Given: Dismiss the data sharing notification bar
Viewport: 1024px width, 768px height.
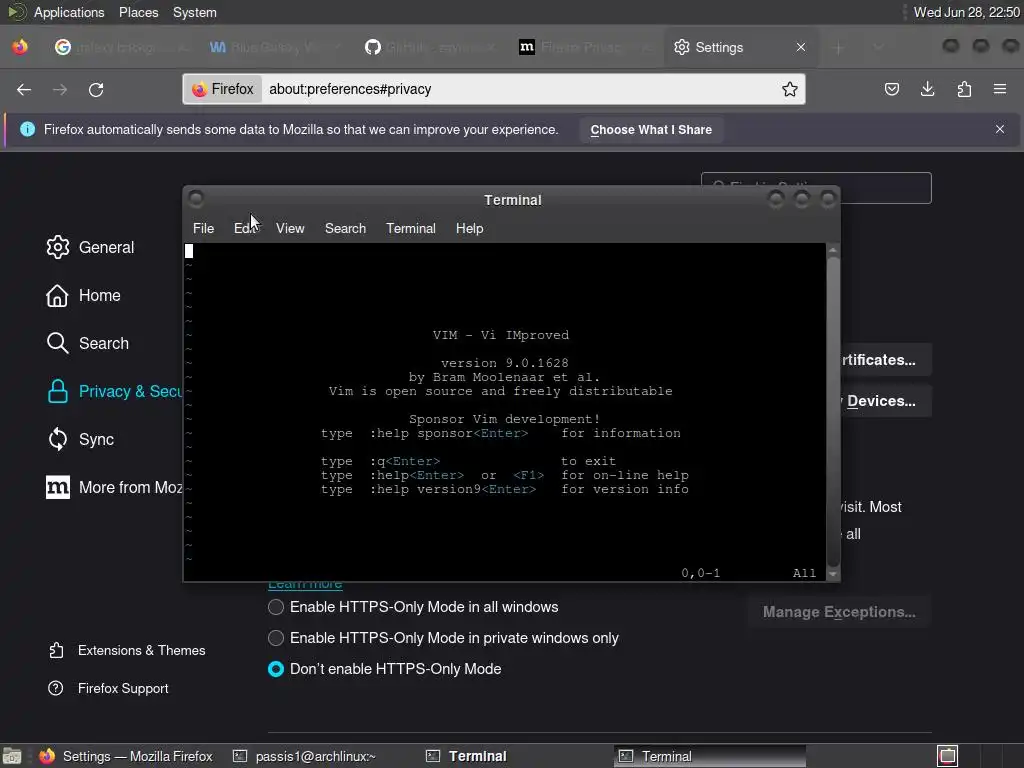Looking at the screenshot, I should (1000, 129).
